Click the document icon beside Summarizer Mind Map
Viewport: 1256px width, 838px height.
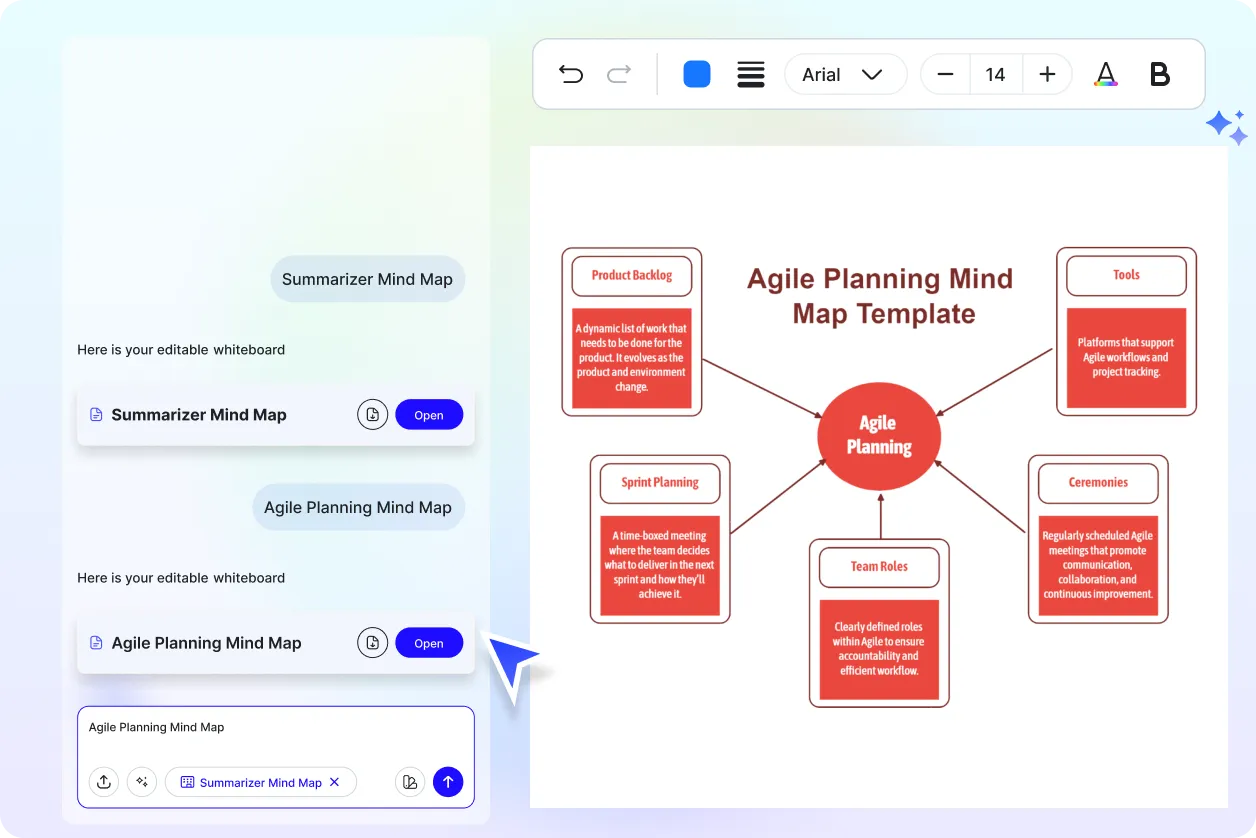pos(96,415)
